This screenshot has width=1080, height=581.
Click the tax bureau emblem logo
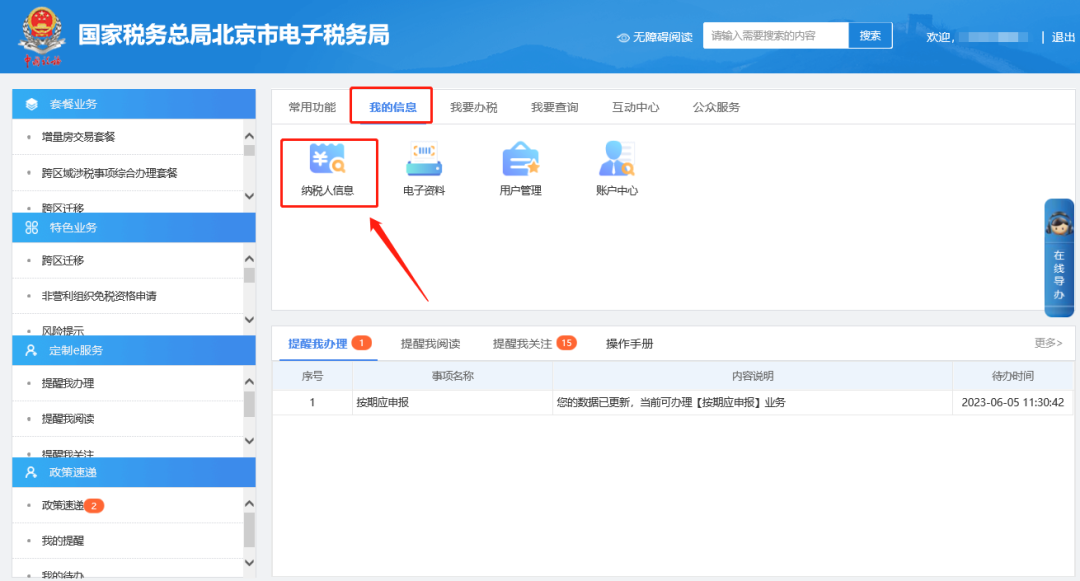pyautogui.click(x=42, y=35)
